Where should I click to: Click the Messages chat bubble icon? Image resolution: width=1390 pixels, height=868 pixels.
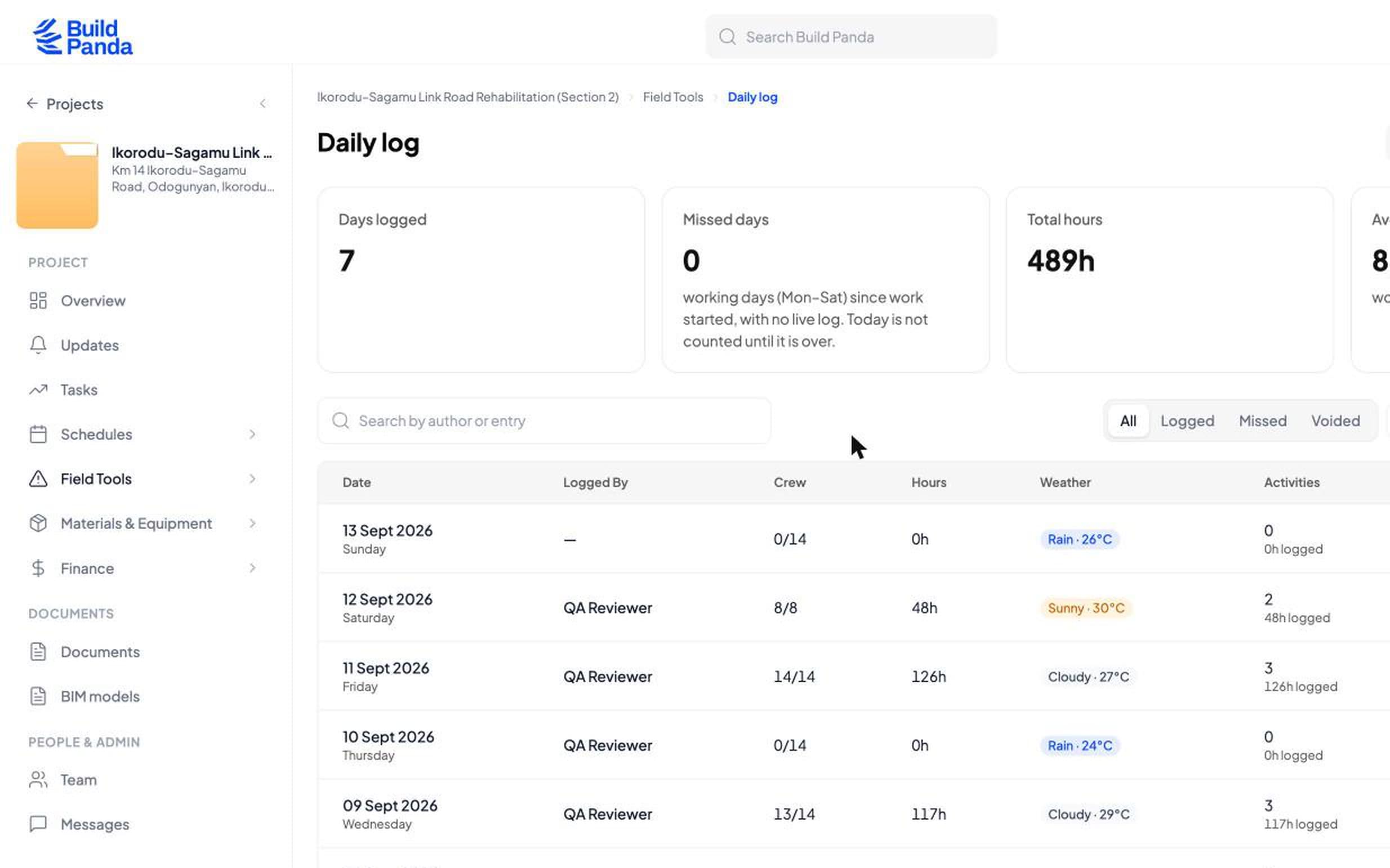point(38,824)
